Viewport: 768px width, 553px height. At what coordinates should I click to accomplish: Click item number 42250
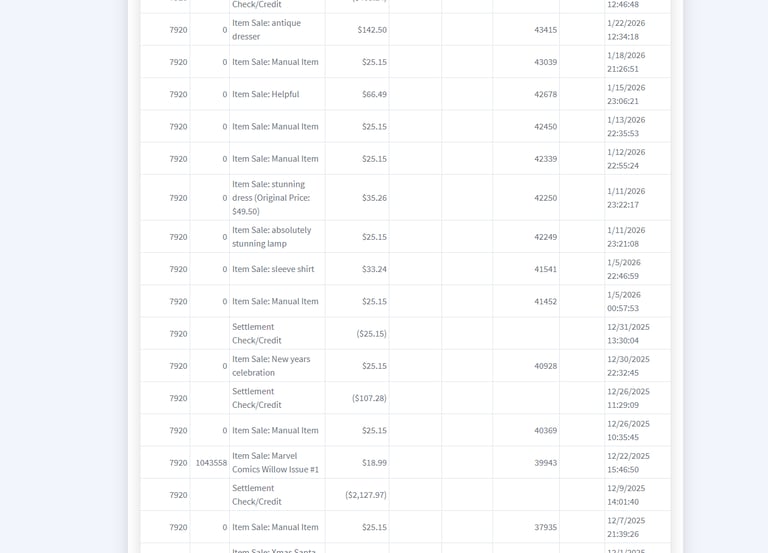545,198
